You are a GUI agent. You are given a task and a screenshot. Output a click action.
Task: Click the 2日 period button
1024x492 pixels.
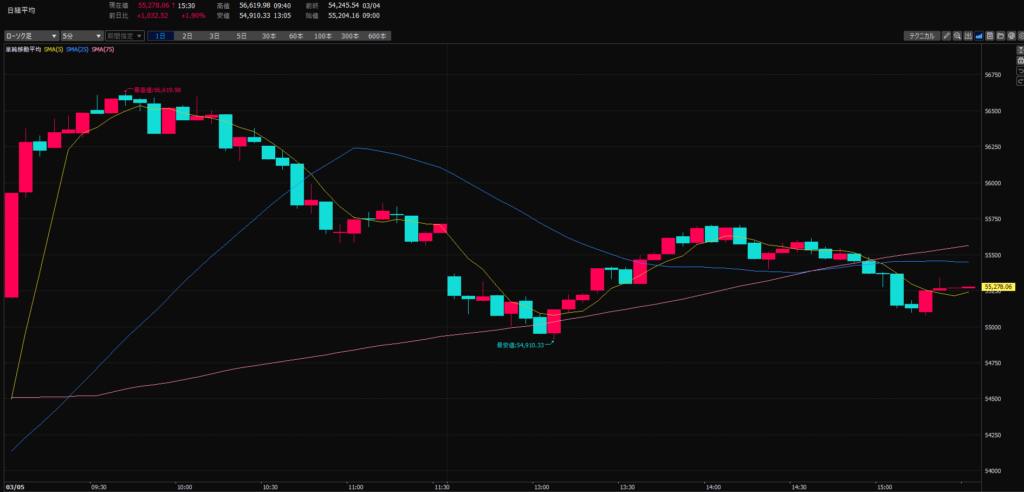[x=187, y=36]
